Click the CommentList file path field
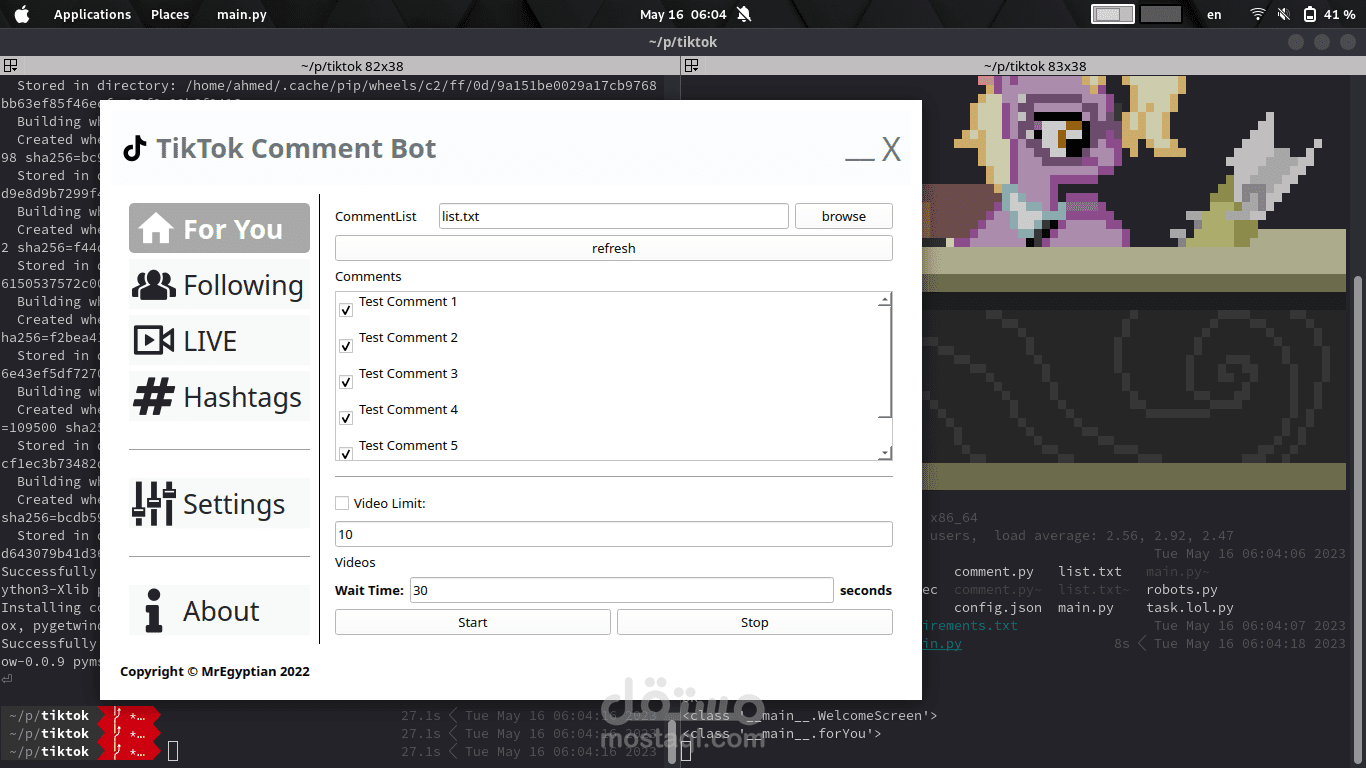This screenshot has width=1366, height=768. coord(614,216)
